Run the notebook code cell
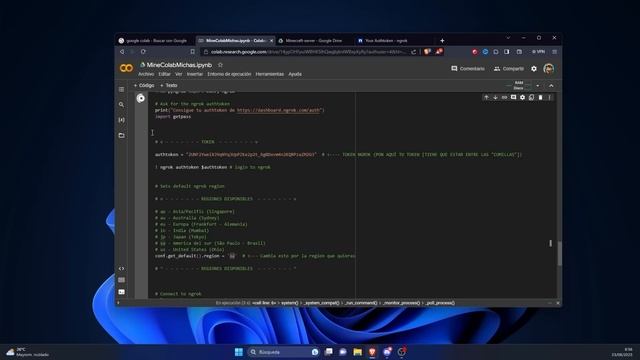 click(x=141, y=98)
